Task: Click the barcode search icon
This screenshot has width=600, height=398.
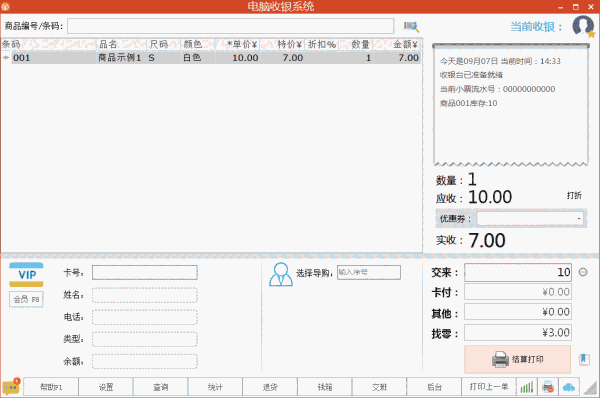Action: (411, 26)
